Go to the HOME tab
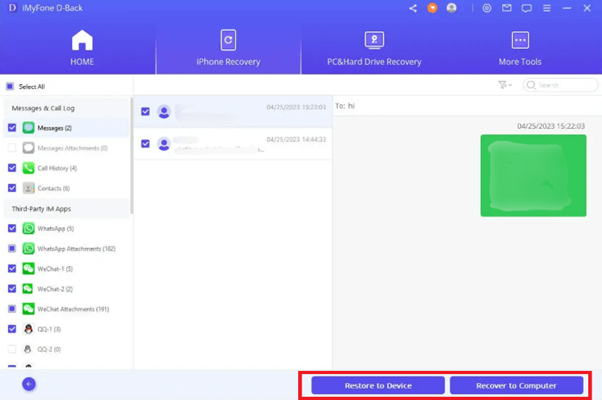Screen dimensions: 602x400 [82, 48]
